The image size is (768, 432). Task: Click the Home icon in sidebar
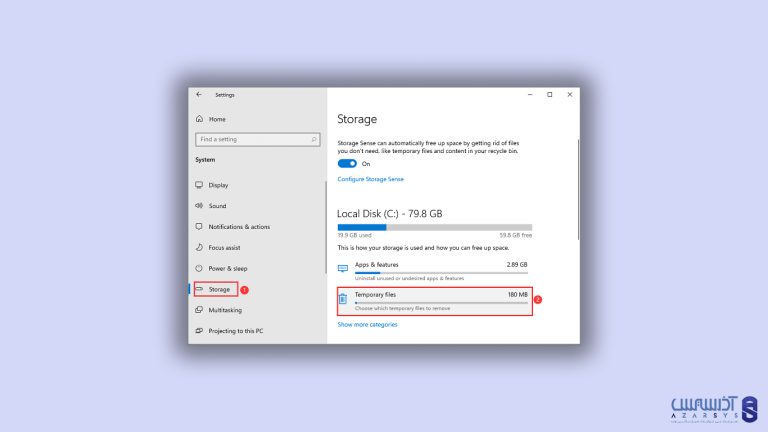coord(199,119)
